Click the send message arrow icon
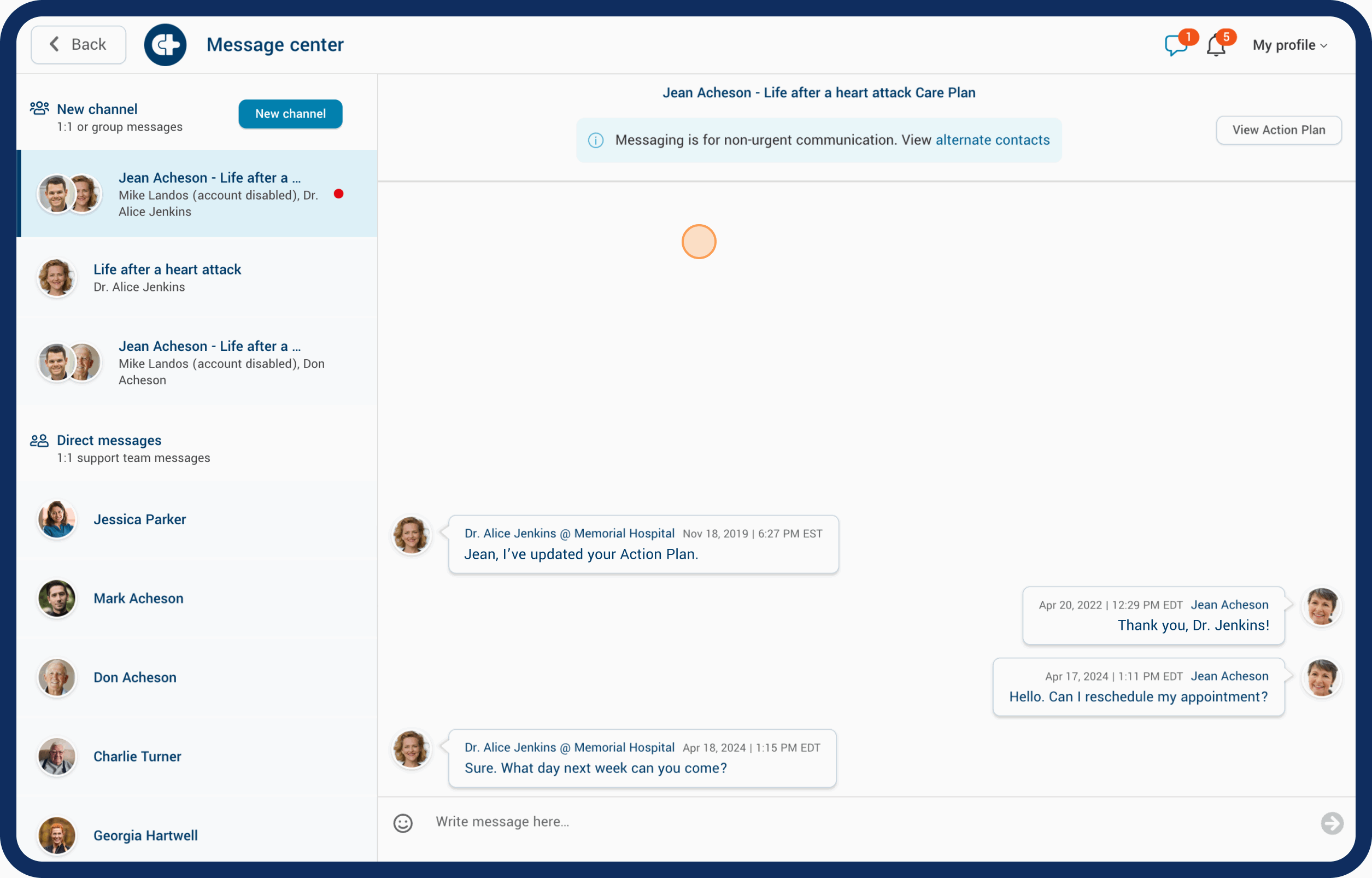The width and height of the screenshot is (1372, 878). pyautogui.click(x=1332, y=823)
